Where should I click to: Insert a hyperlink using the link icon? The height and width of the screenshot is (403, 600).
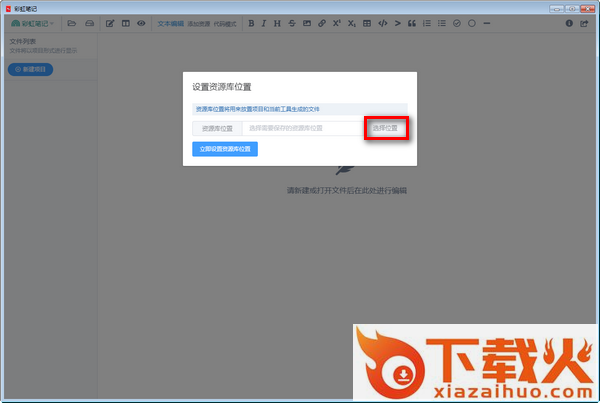click(321, 23)
